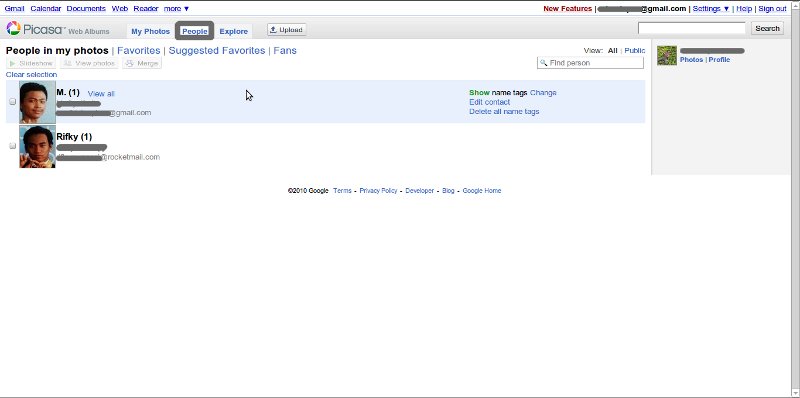Click the top-right search input box

pos(692,28)
